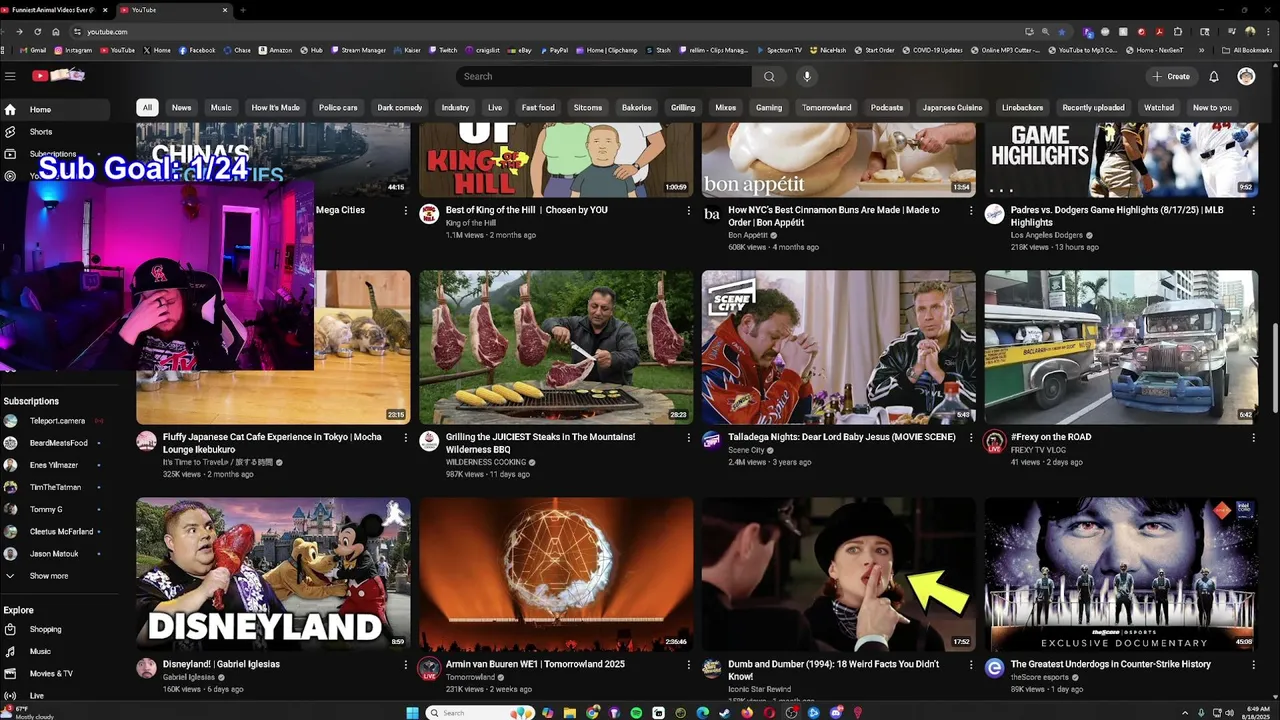The width and height of the screenshot is (1280, 720).
Task: Click the YouTube logo
Action: (x=58, y=76)
